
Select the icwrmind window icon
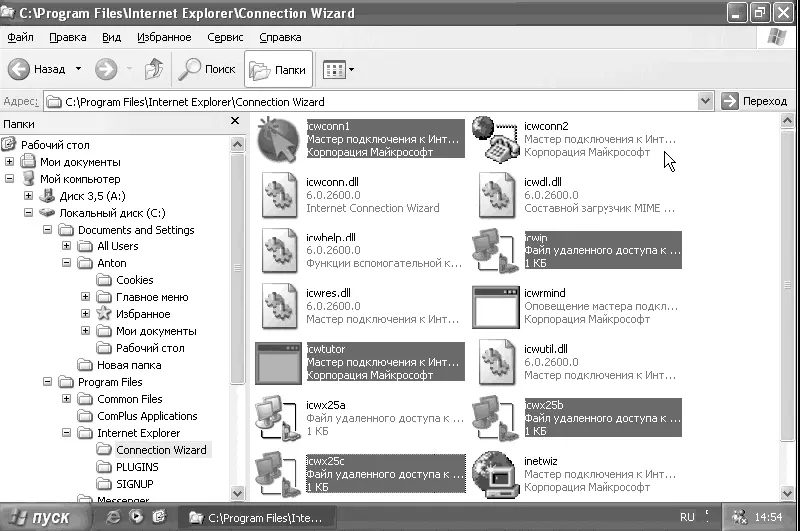(495, 307)
